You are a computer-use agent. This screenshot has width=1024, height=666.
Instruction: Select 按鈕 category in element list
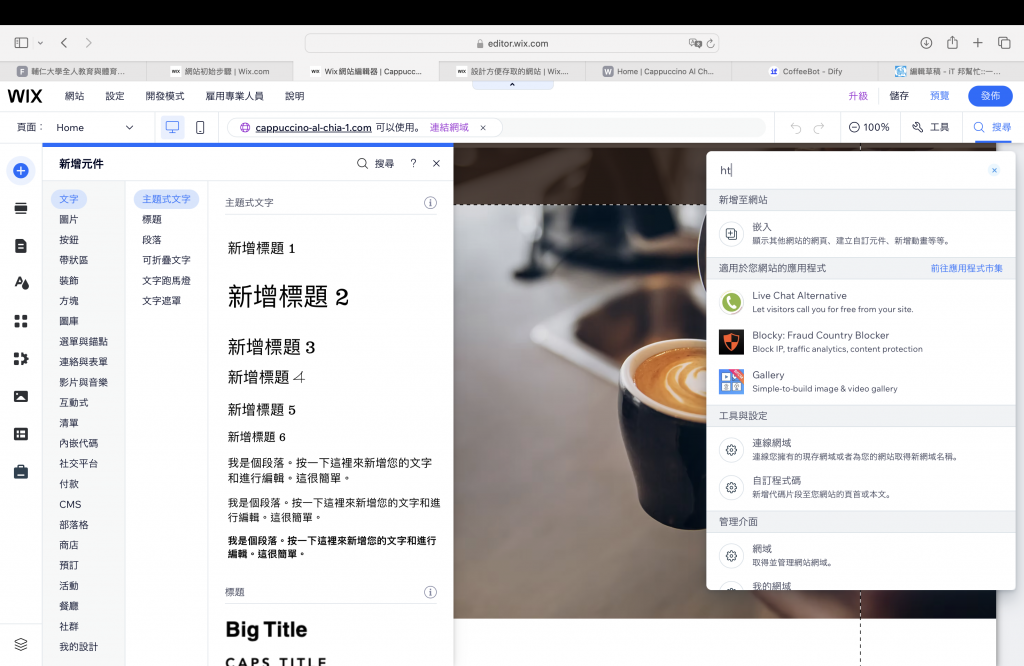[69, 240]
